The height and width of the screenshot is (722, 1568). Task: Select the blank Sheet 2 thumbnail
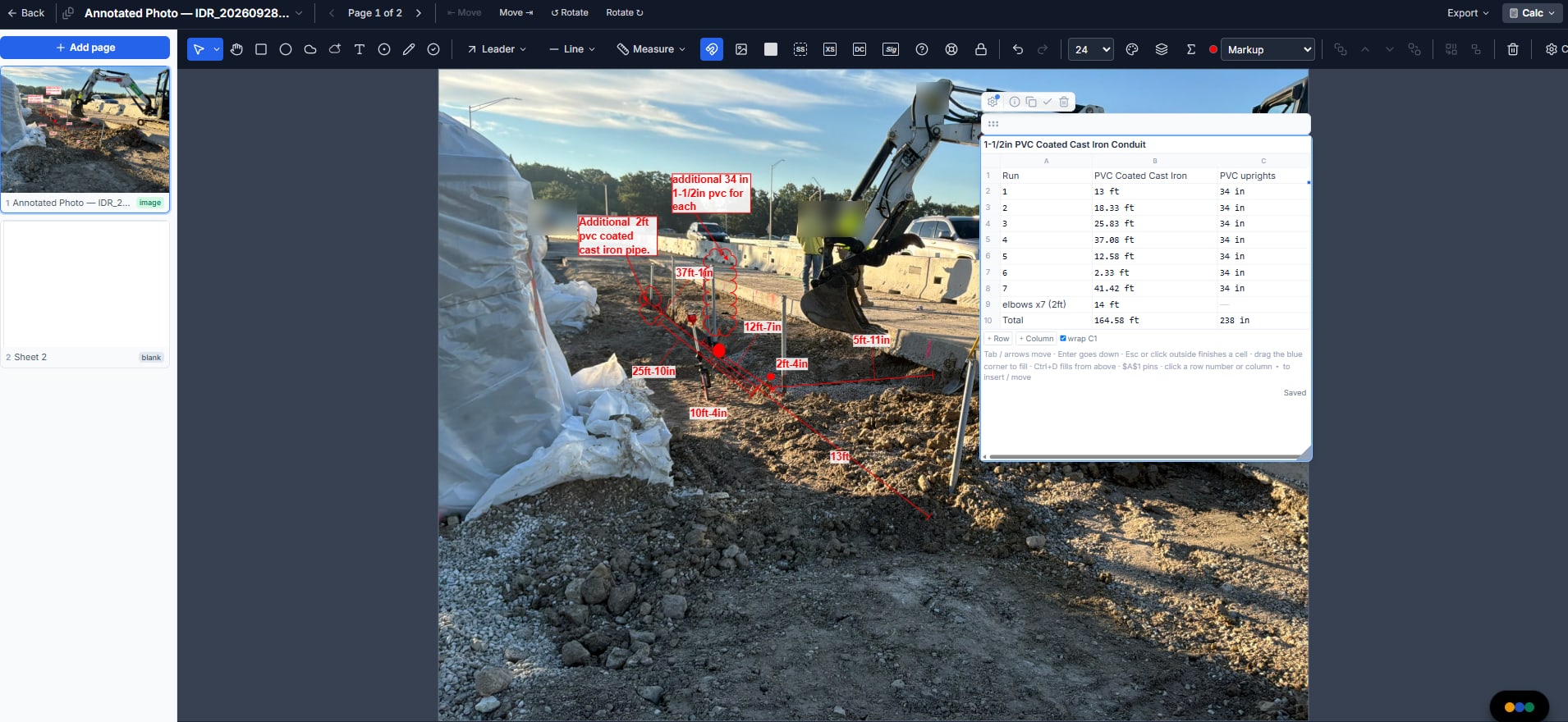click(85, 293)
